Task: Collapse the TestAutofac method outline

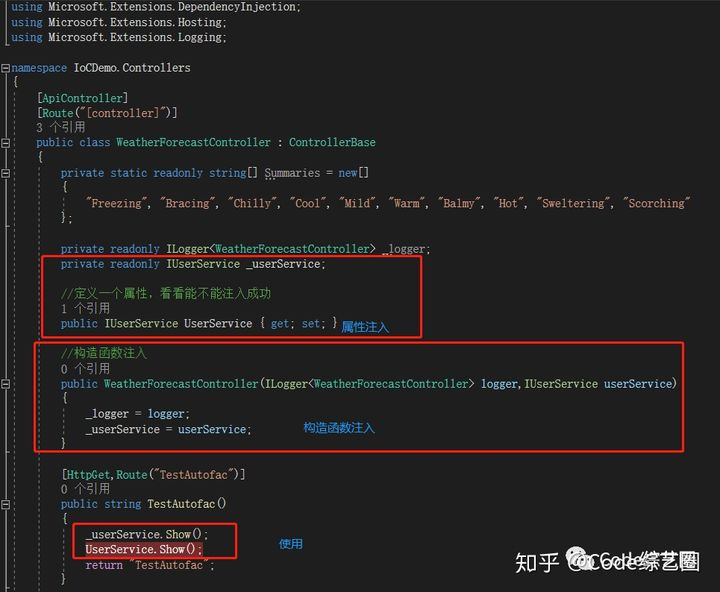Action: click(6, 504)
